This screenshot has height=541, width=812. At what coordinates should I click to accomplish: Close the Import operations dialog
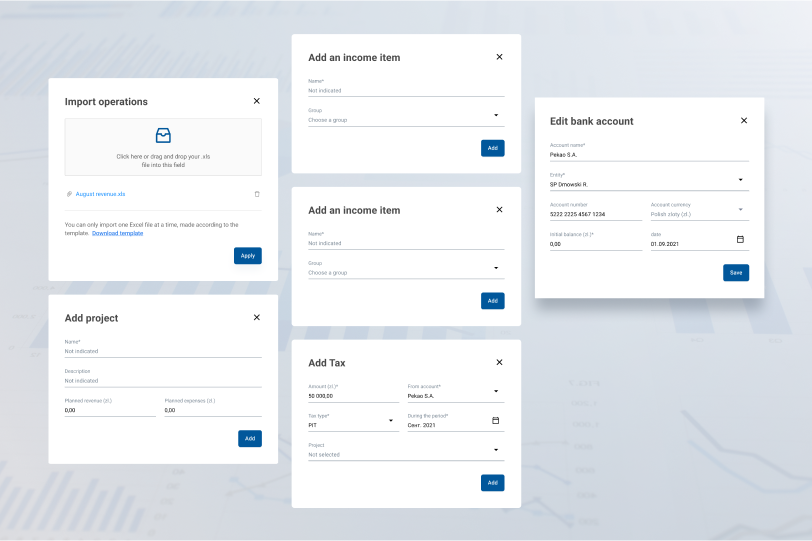(257, 101)
